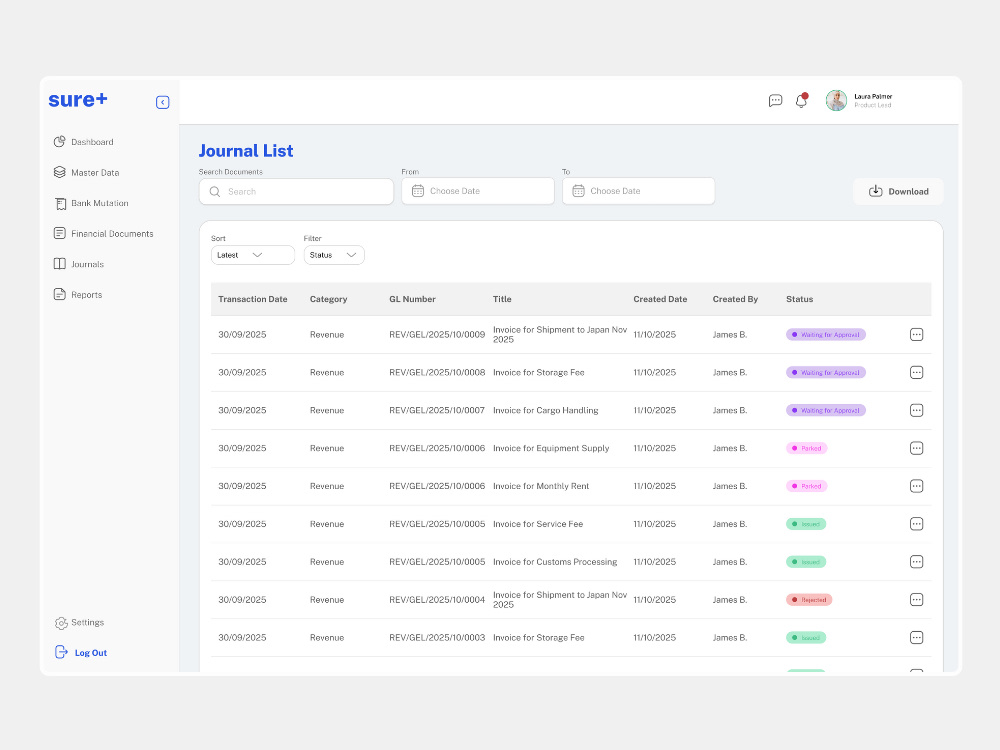
Task: Click Laura Palmer's profile avatar
Action: point(836,100)
